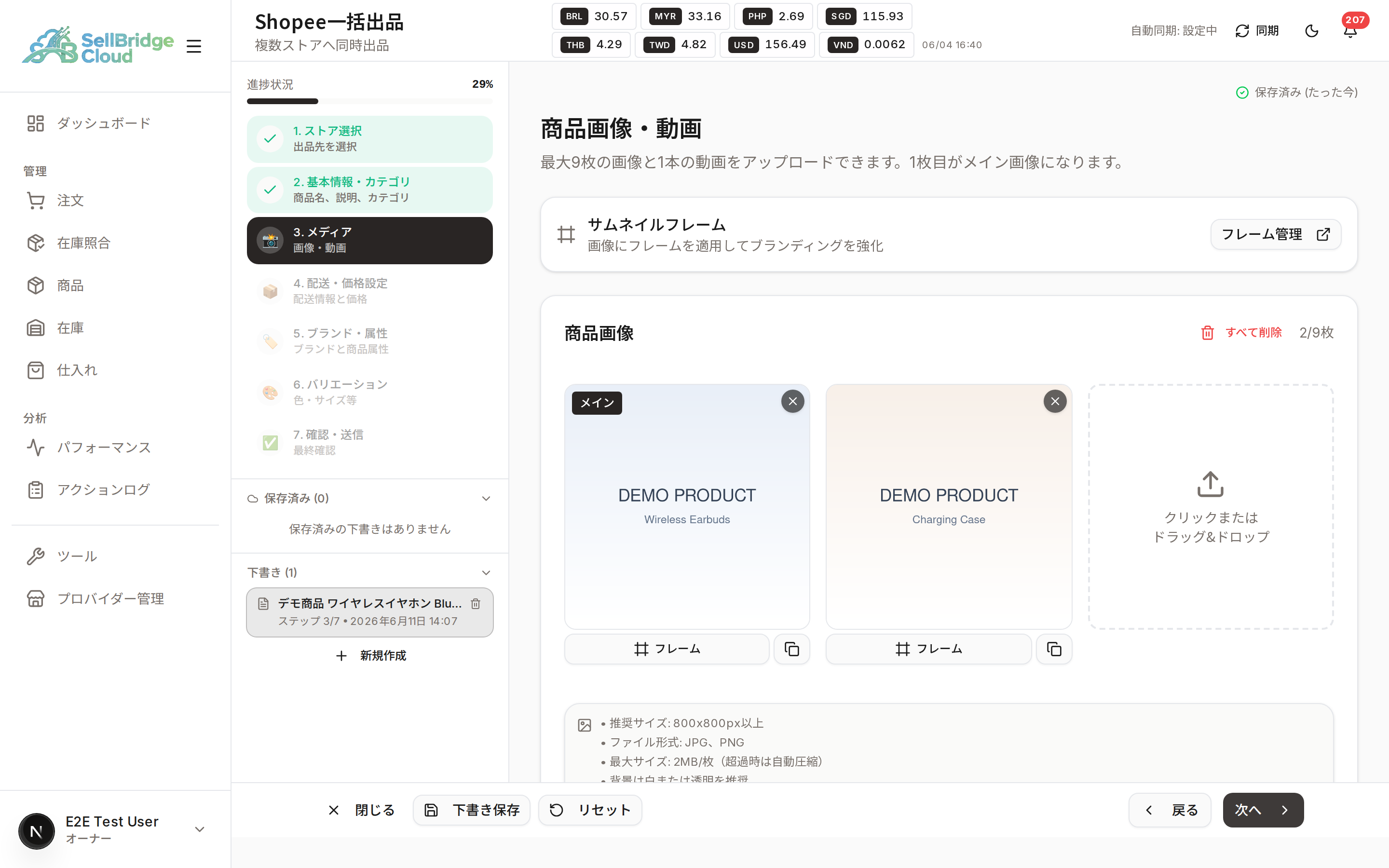Click すべて削除 to remove all images
The image size is (1389, 868).
[1241, 333]
